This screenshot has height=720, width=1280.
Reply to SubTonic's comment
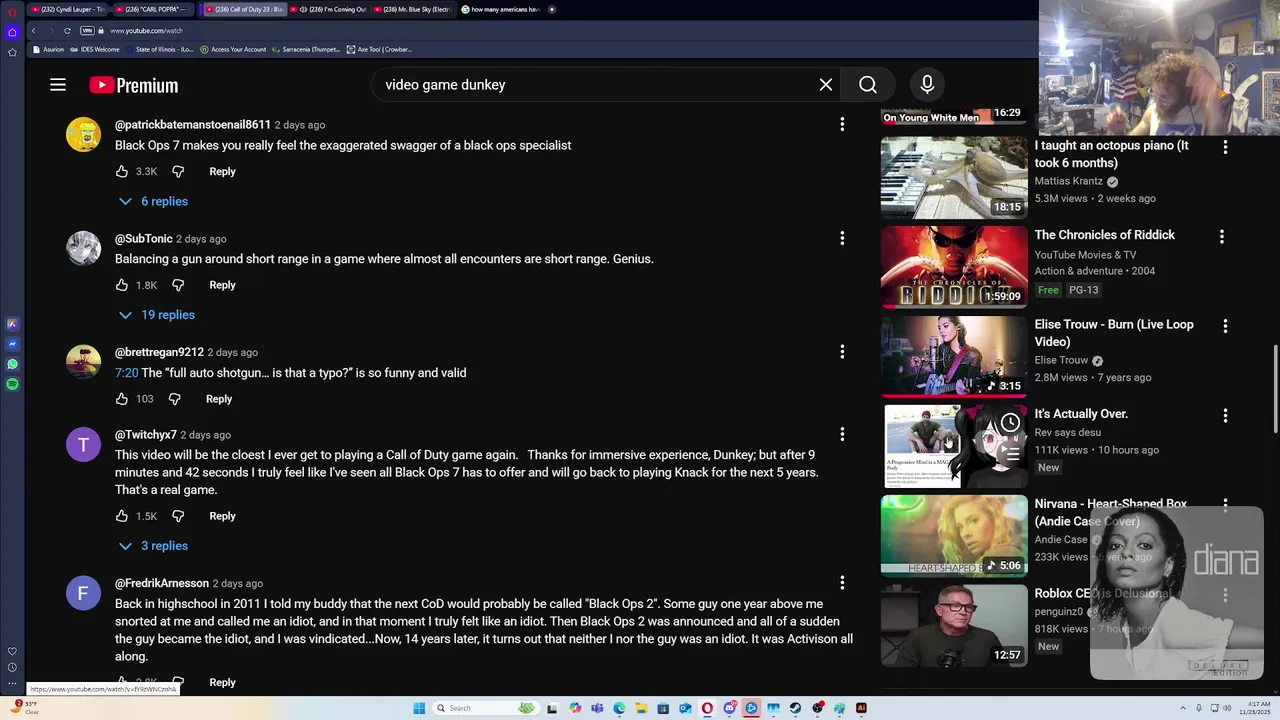[x=222, y=285]
